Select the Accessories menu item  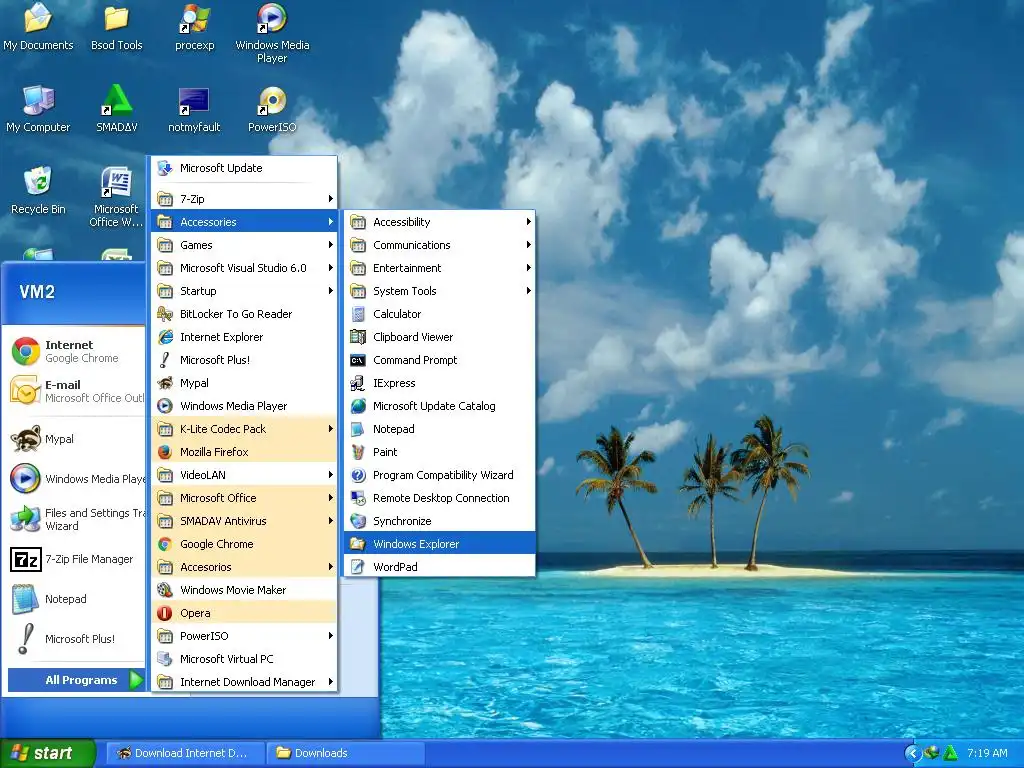click(244, 222)
